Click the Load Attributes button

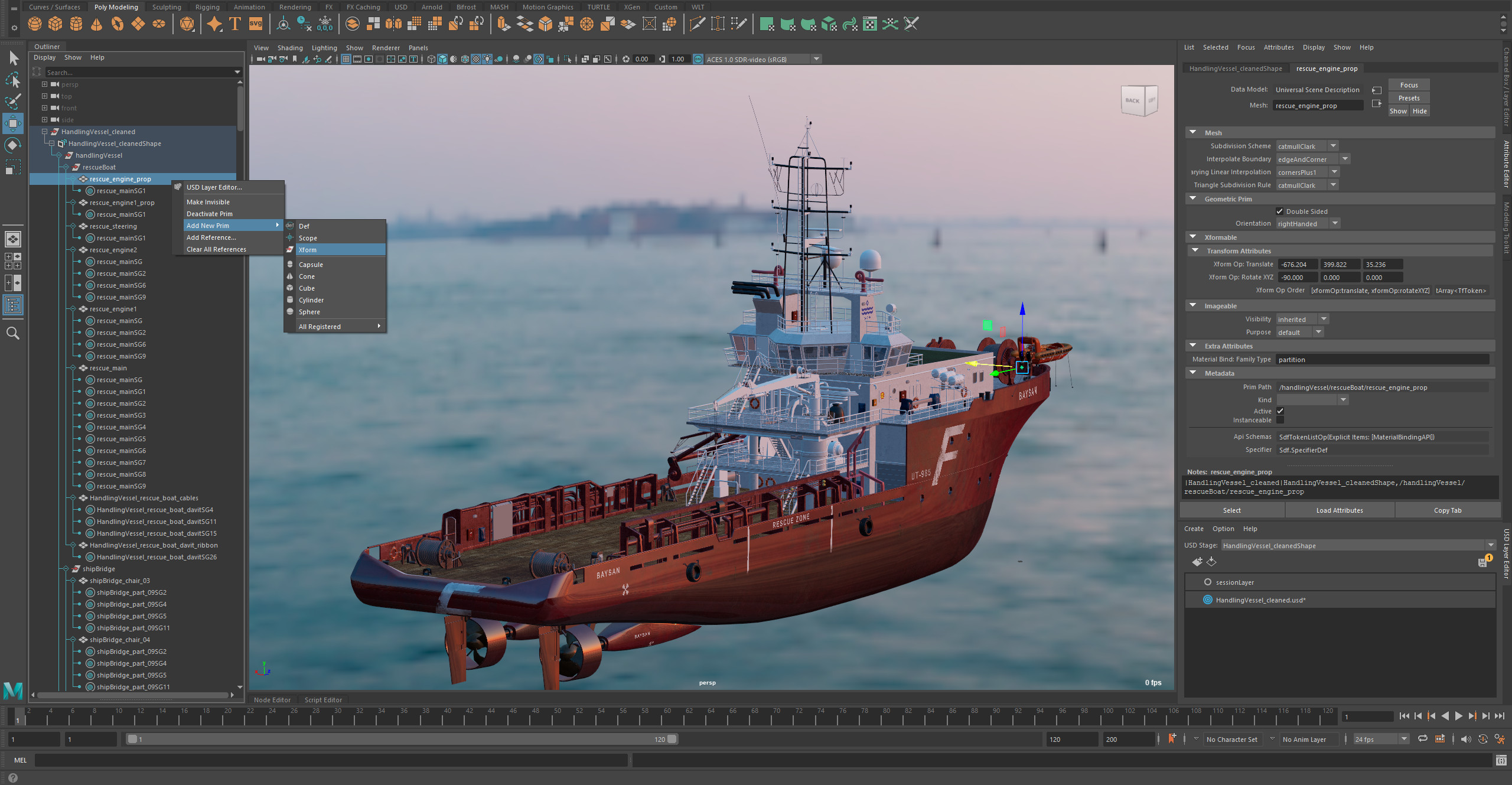1340,510
